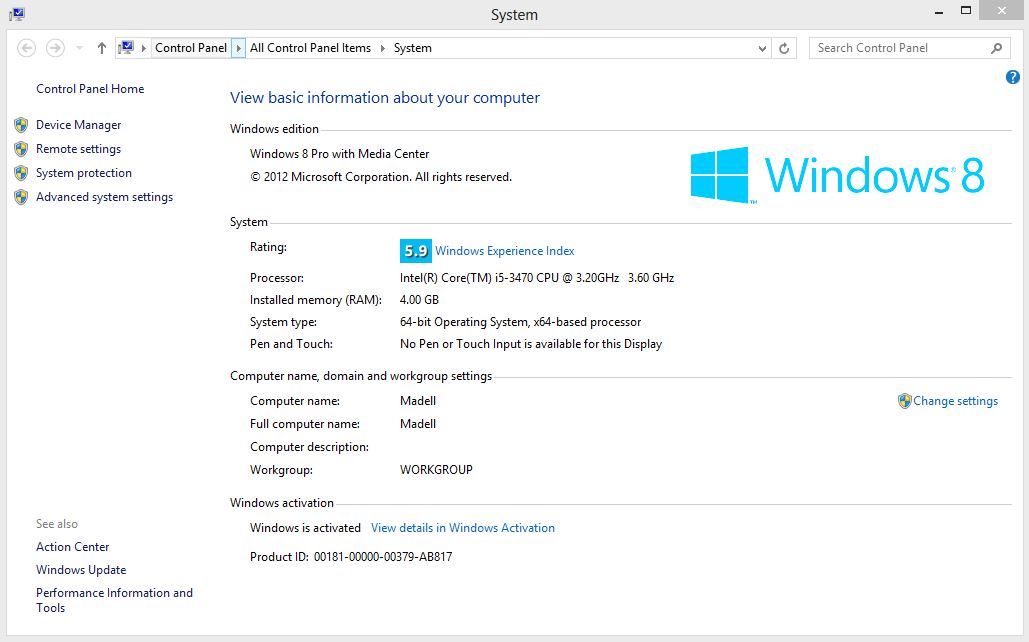
Task: Open Windows Update under See also
Action: click(x=80, y=569)
